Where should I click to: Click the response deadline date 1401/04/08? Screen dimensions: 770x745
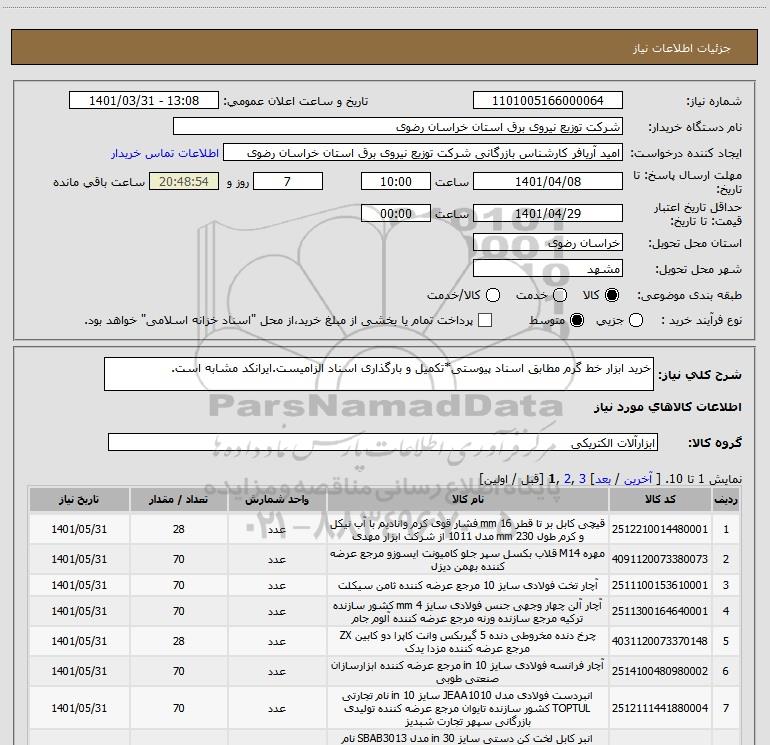pyautogui.click(x=548, y=181)
